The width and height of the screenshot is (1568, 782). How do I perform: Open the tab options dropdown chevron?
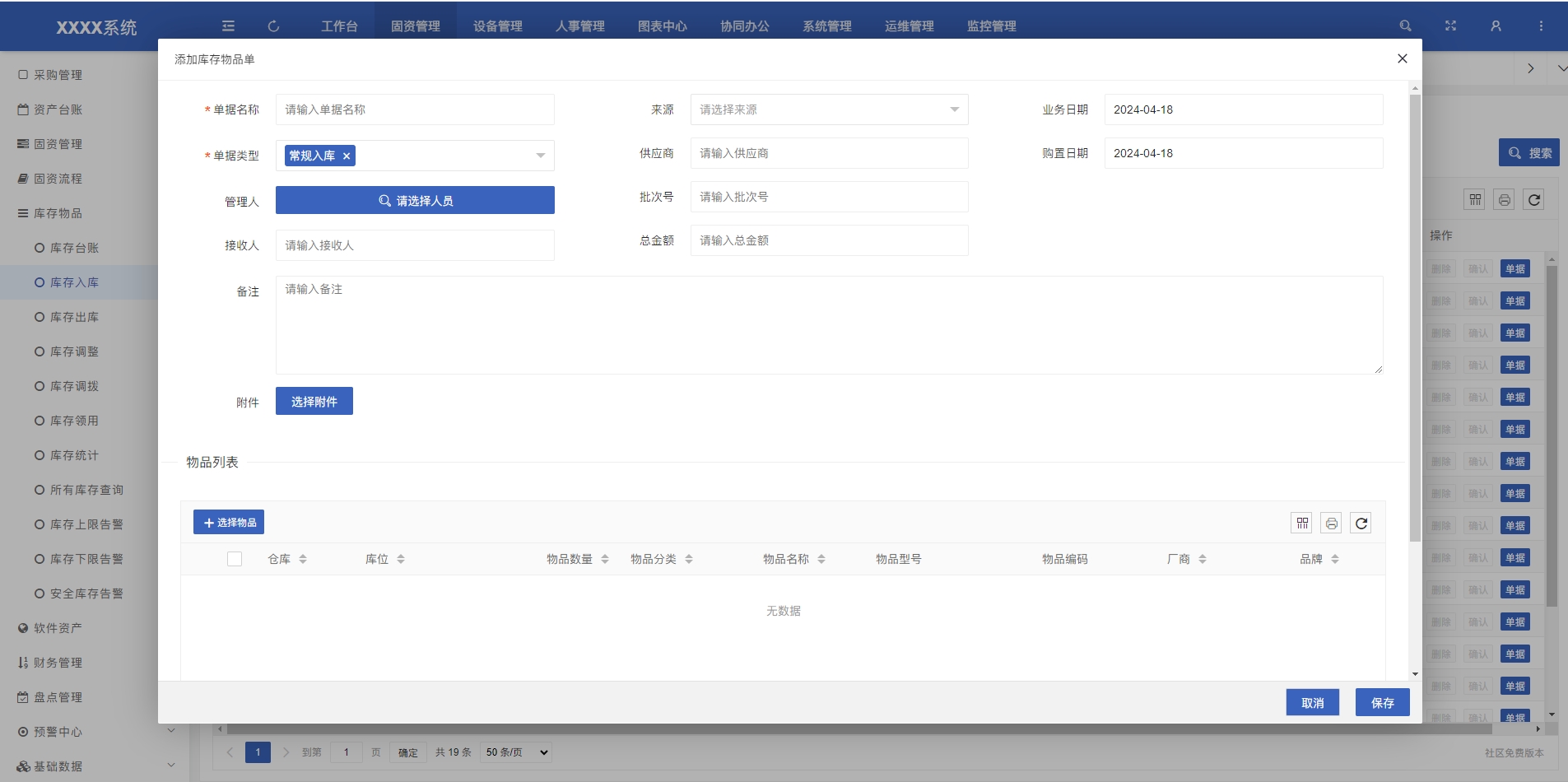[x=1561, y=68]
